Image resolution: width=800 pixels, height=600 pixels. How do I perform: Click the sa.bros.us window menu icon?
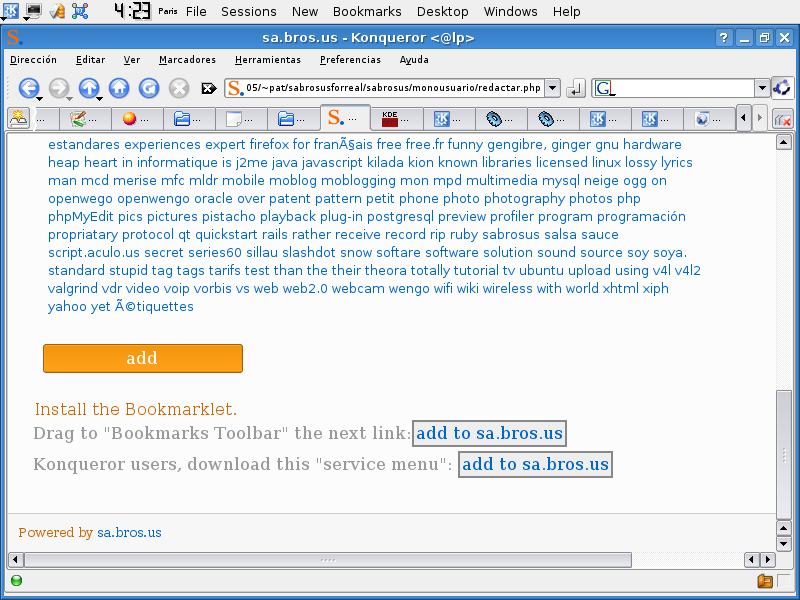pyautogui.click(x=14, y=38)
